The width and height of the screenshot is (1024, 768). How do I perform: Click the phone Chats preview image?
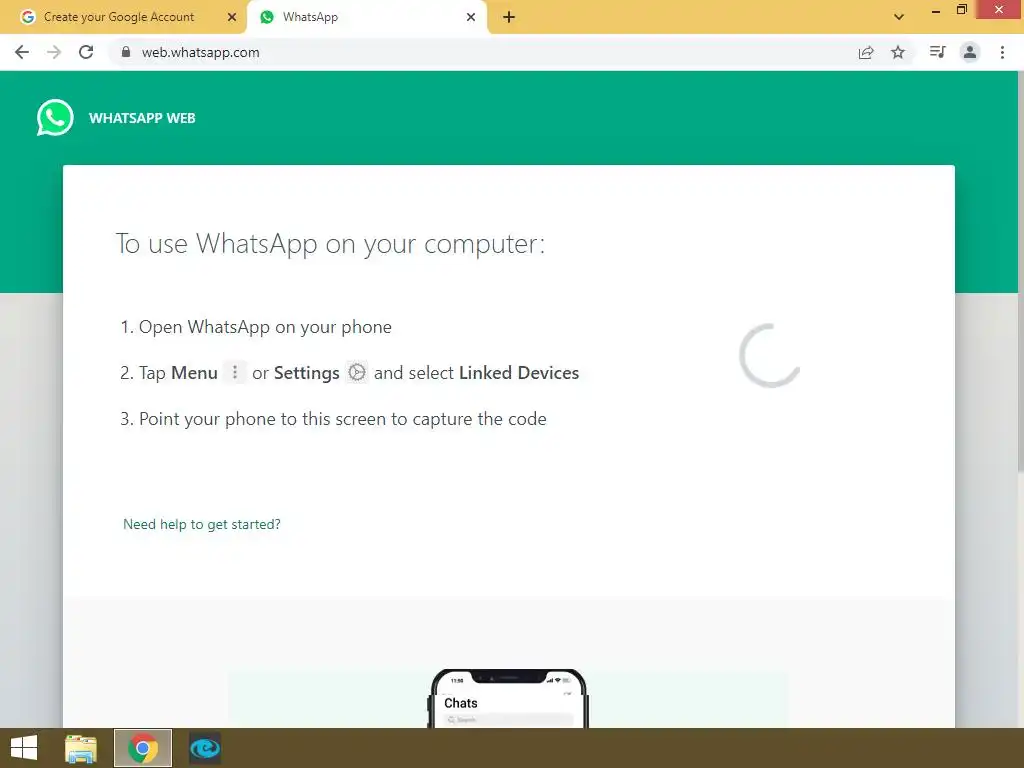509,697
